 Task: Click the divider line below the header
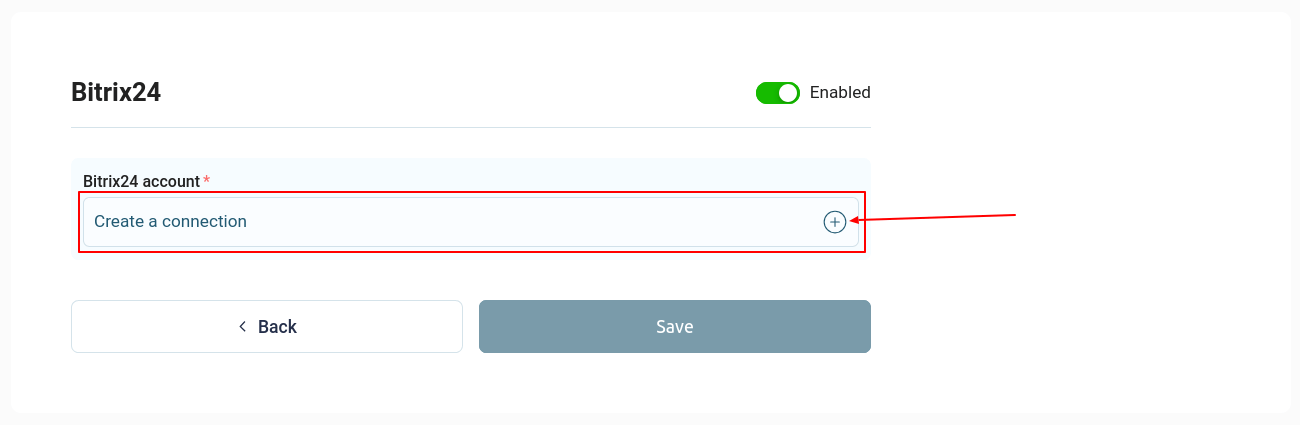[470, 127]
